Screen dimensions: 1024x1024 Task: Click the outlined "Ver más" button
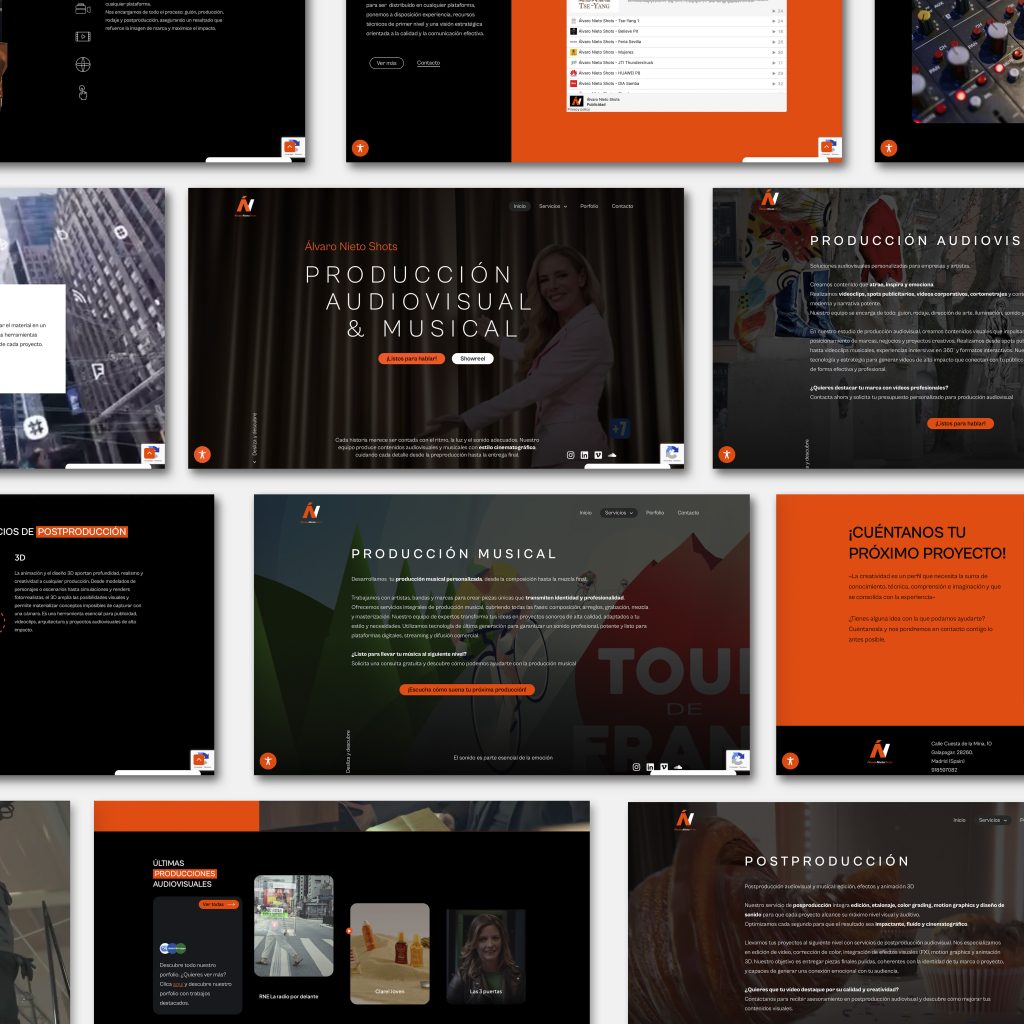coord(386,63)
